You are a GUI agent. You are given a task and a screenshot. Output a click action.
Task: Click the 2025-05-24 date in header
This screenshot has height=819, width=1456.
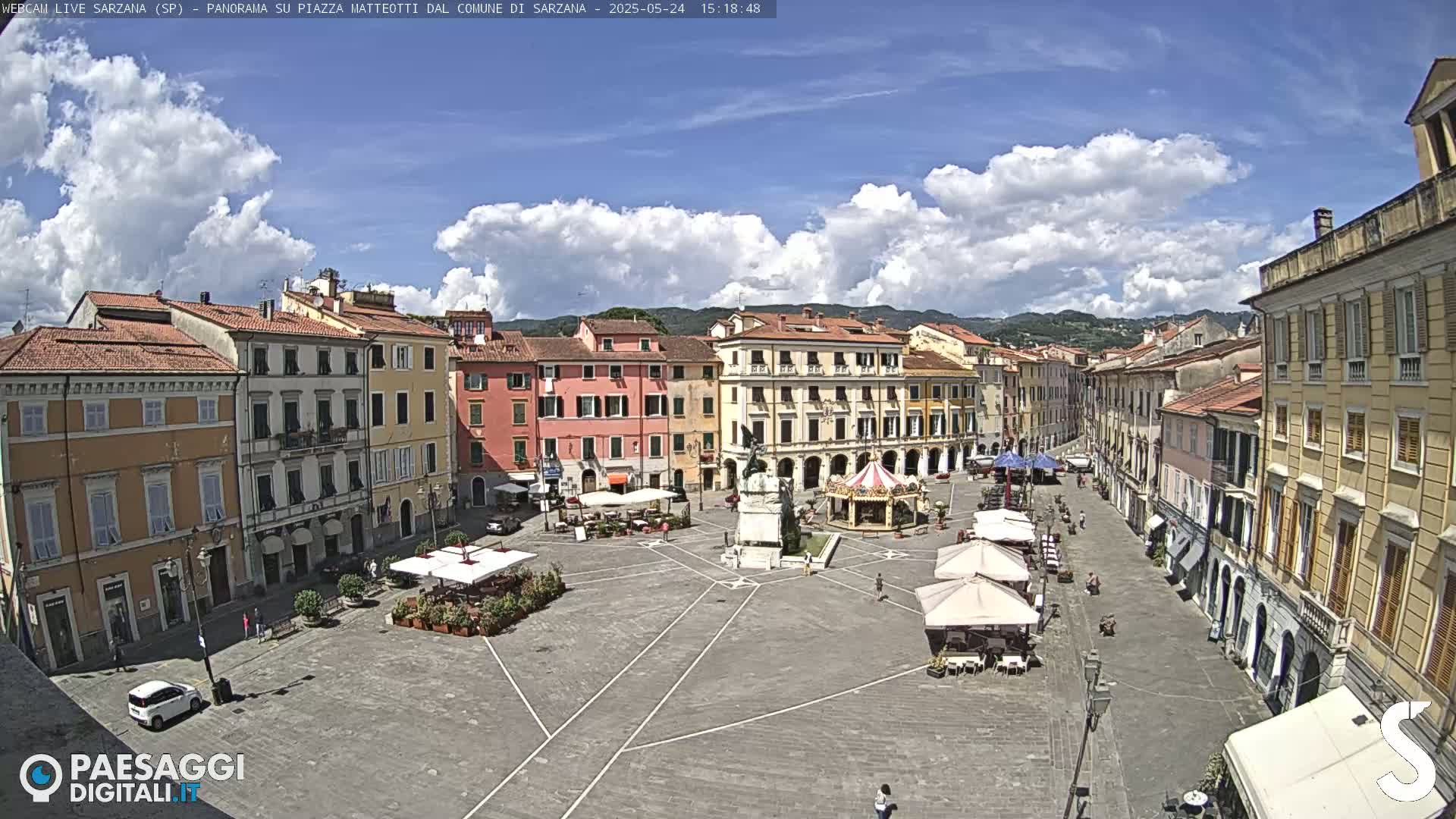[646, 8]
